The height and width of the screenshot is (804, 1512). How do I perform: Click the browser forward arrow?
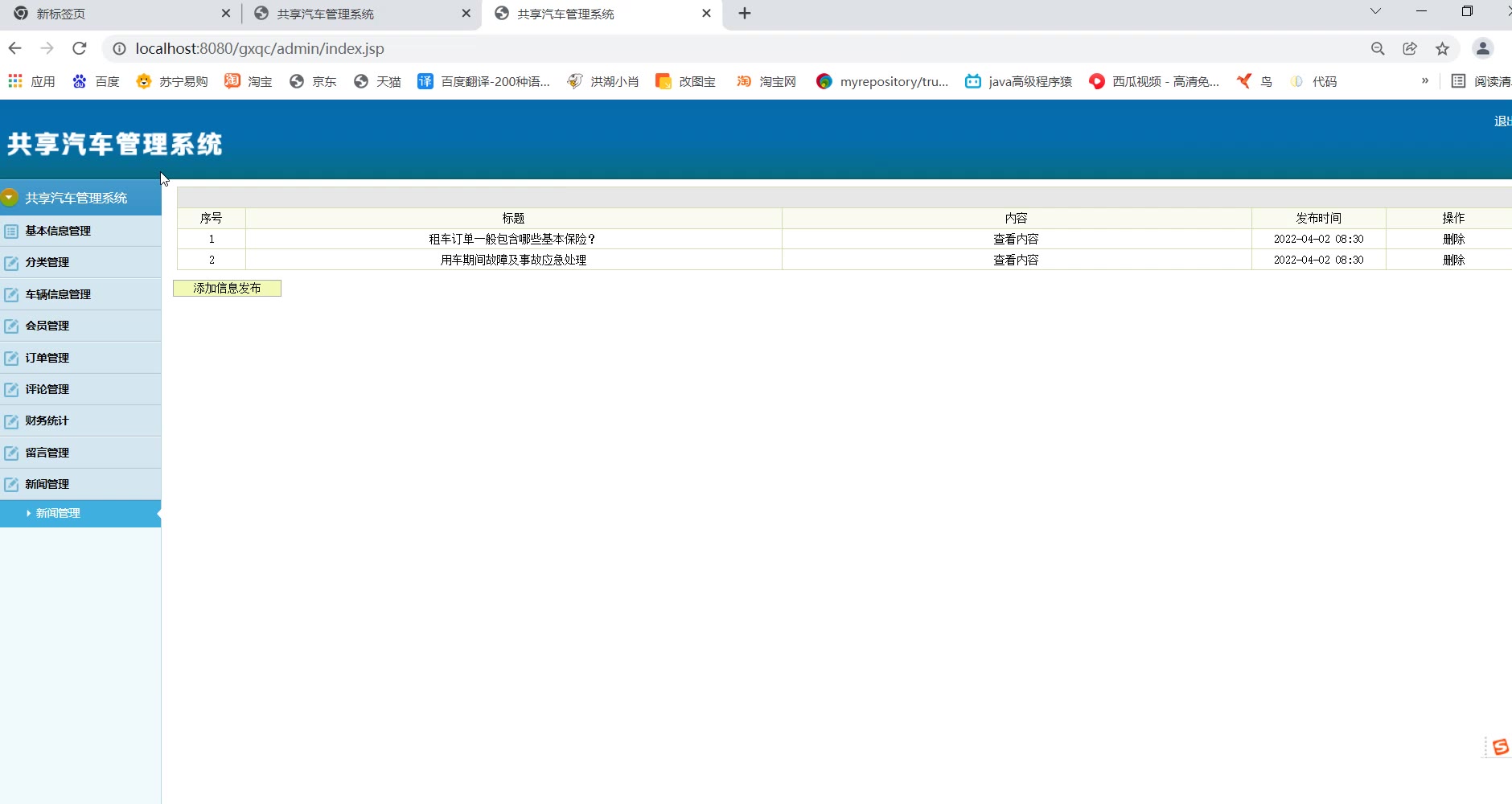click(x=47, y=48)
